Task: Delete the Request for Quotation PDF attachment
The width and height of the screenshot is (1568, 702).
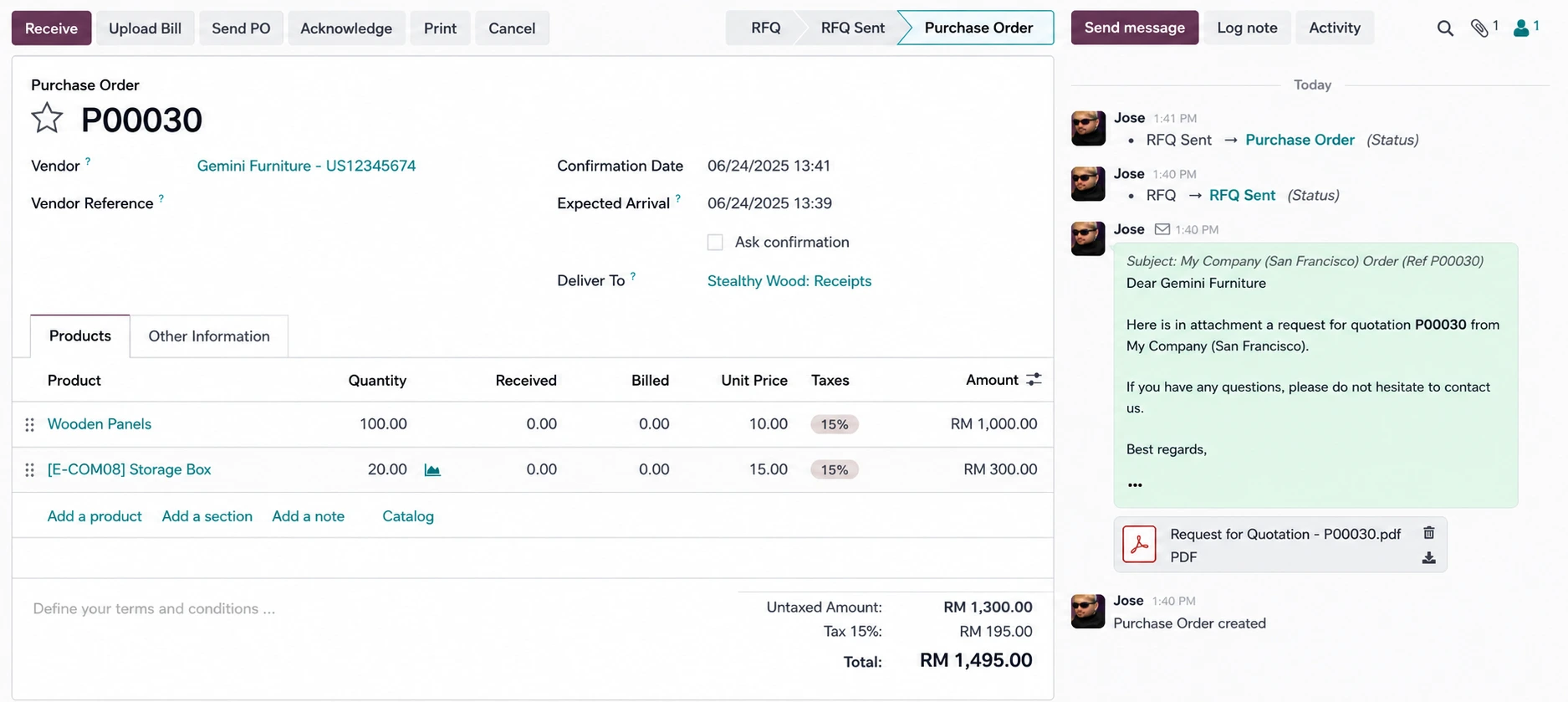Action: [1429, 533]
